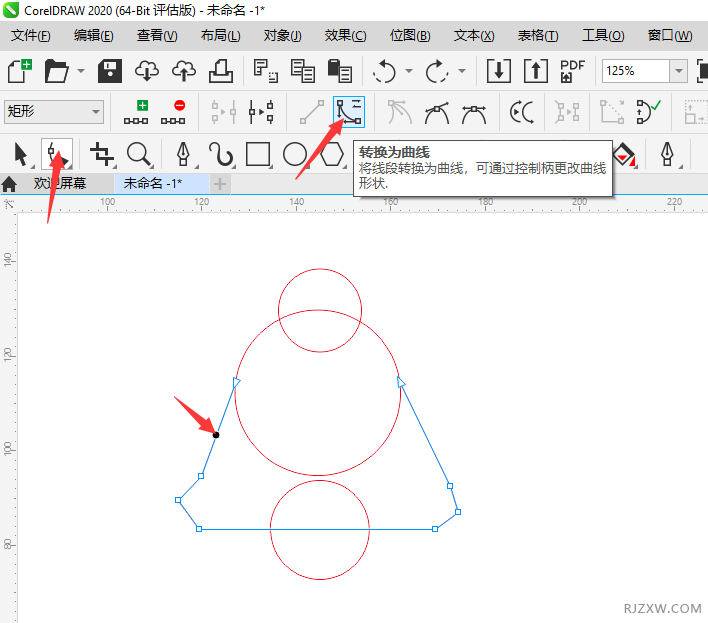Click the Cut icon

pyautogui.click(x=266, y=71)
